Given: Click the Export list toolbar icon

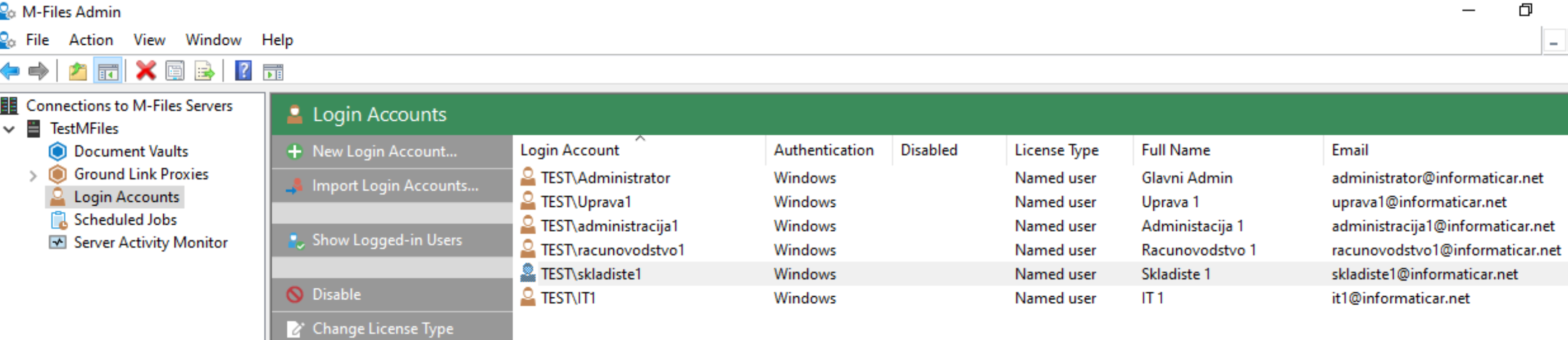Looking at the screenshot, I should click(x=205, y=71).
